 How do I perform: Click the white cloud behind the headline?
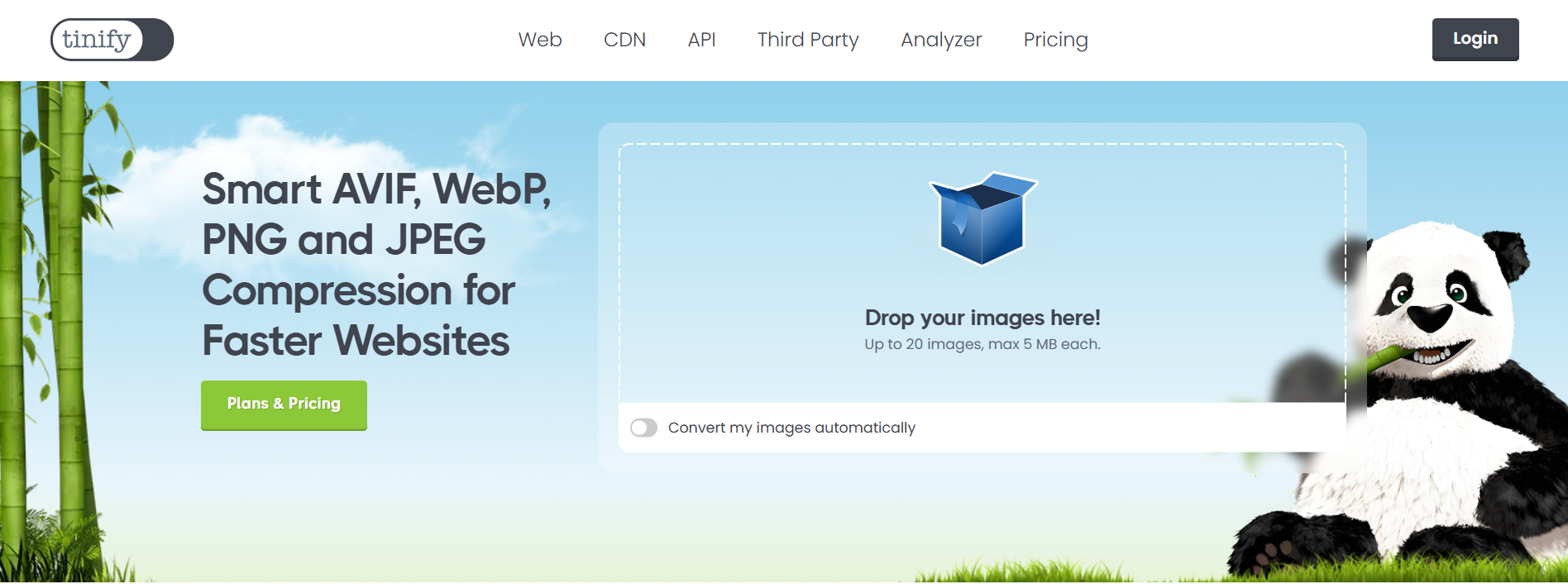[x=273, y=165]
